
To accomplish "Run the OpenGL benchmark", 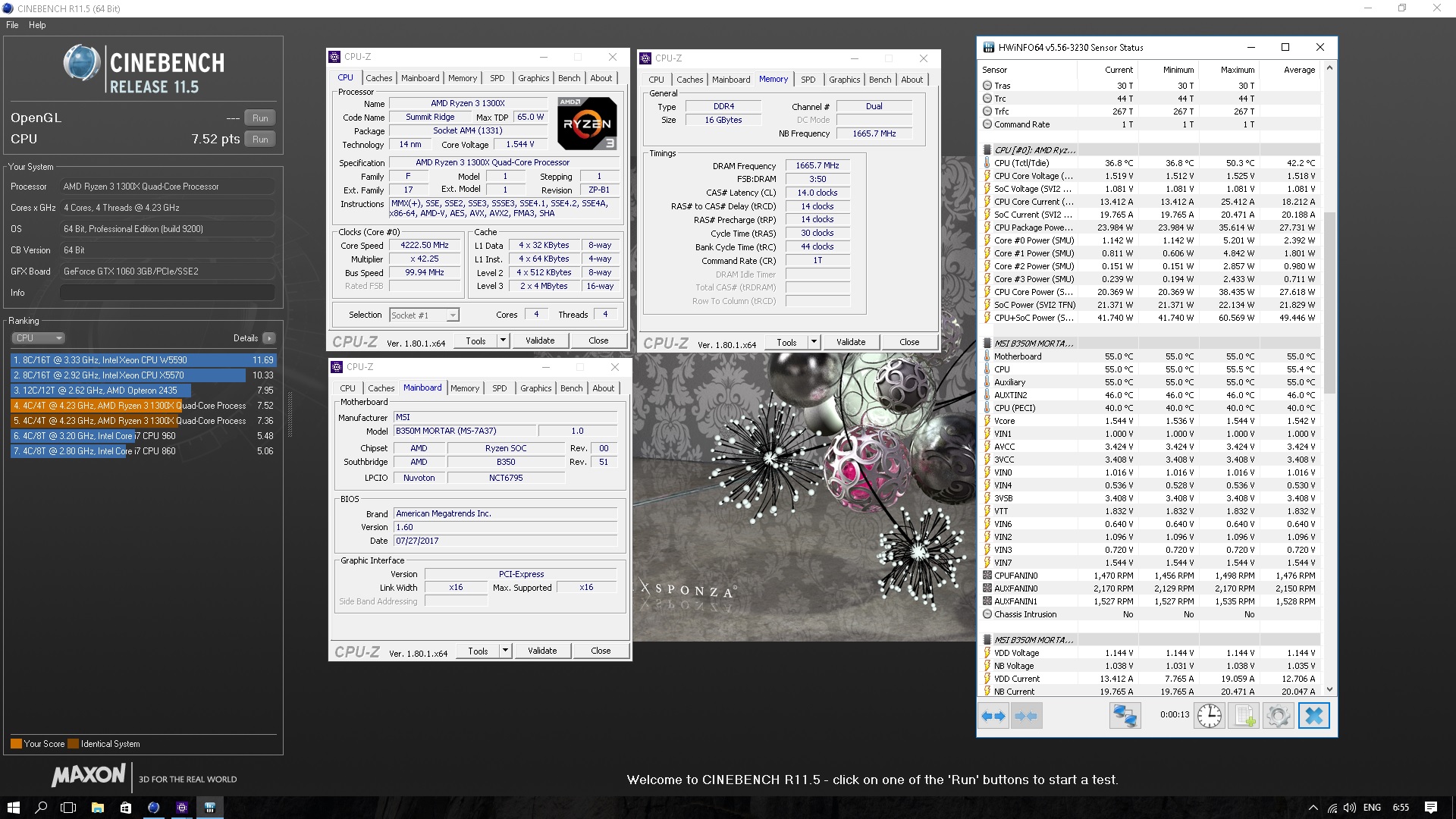I will (x=260, y=118).
